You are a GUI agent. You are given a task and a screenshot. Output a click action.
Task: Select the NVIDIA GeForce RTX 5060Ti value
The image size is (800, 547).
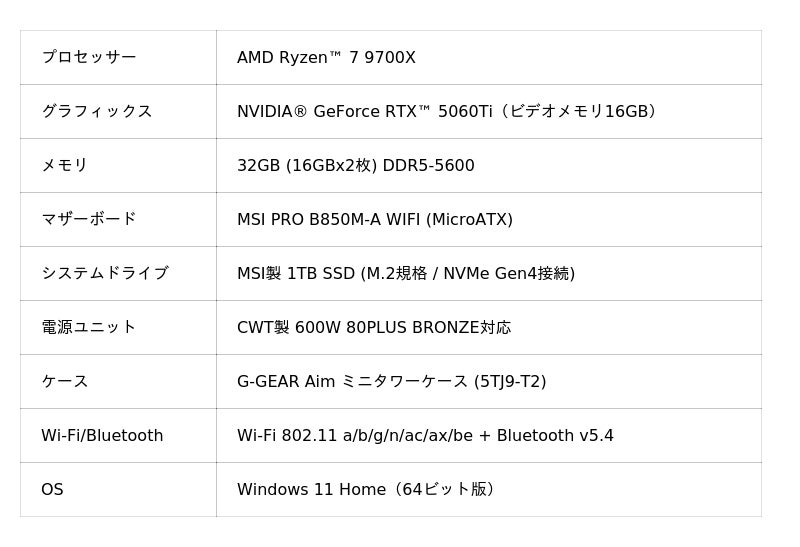(x=364, y=112)
